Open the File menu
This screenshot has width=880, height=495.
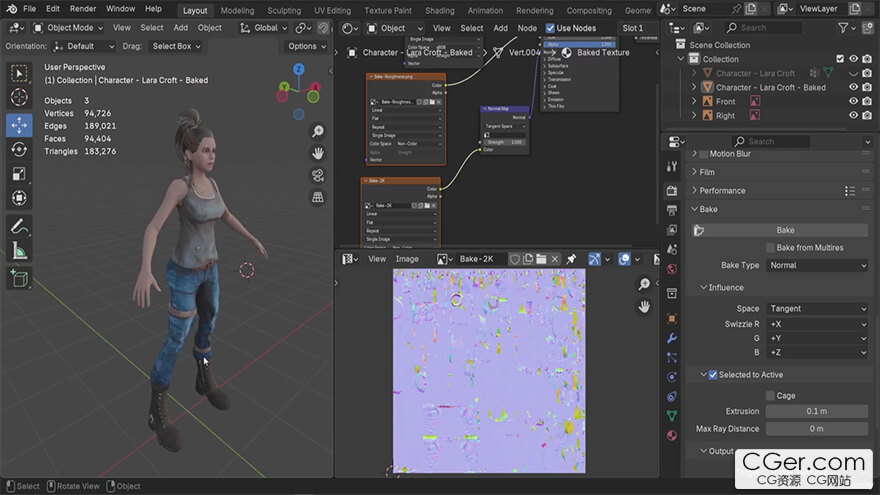[x=29, y=9]
